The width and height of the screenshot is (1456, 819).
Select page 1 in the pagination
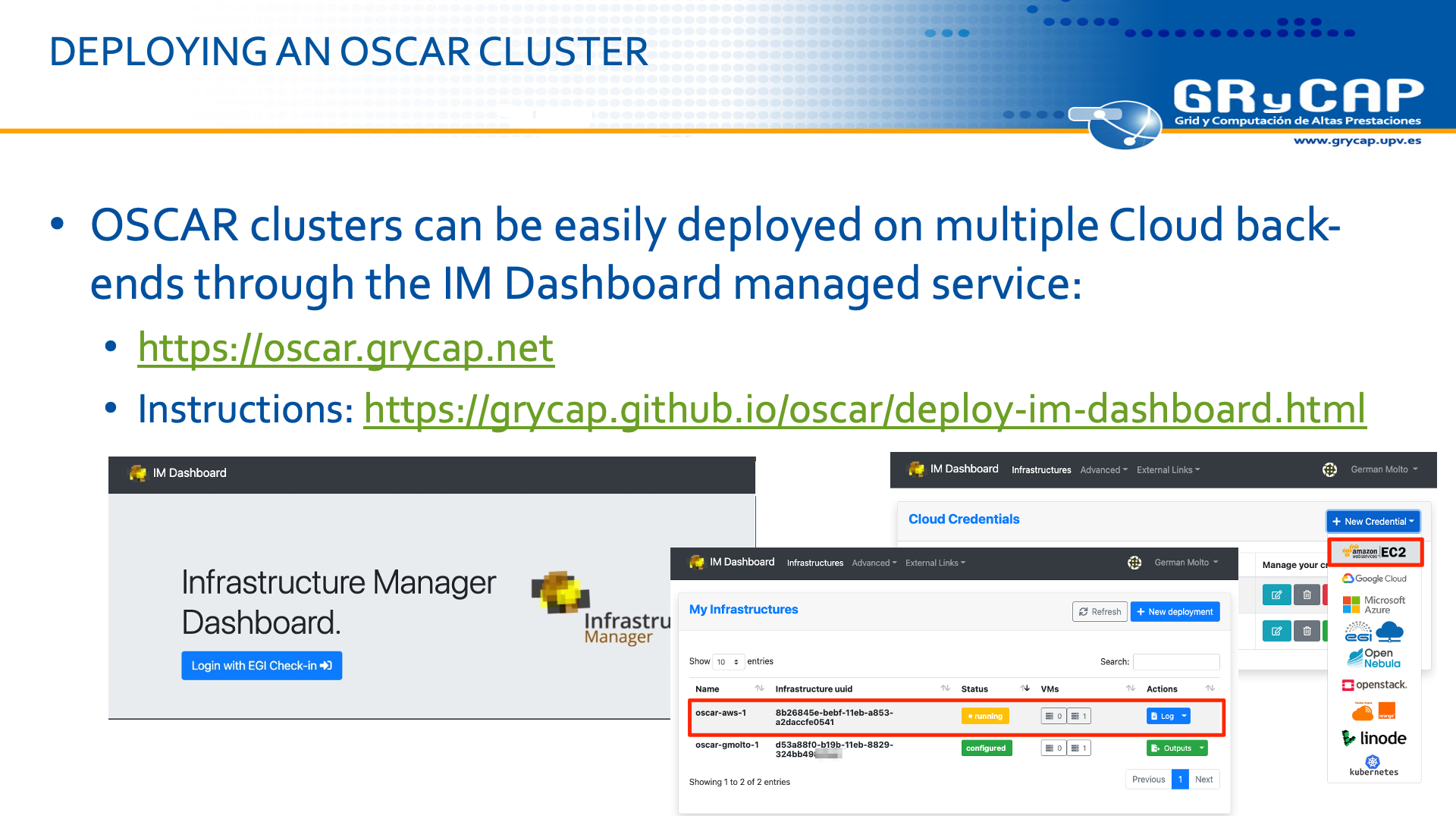[x=1180, y=780]
